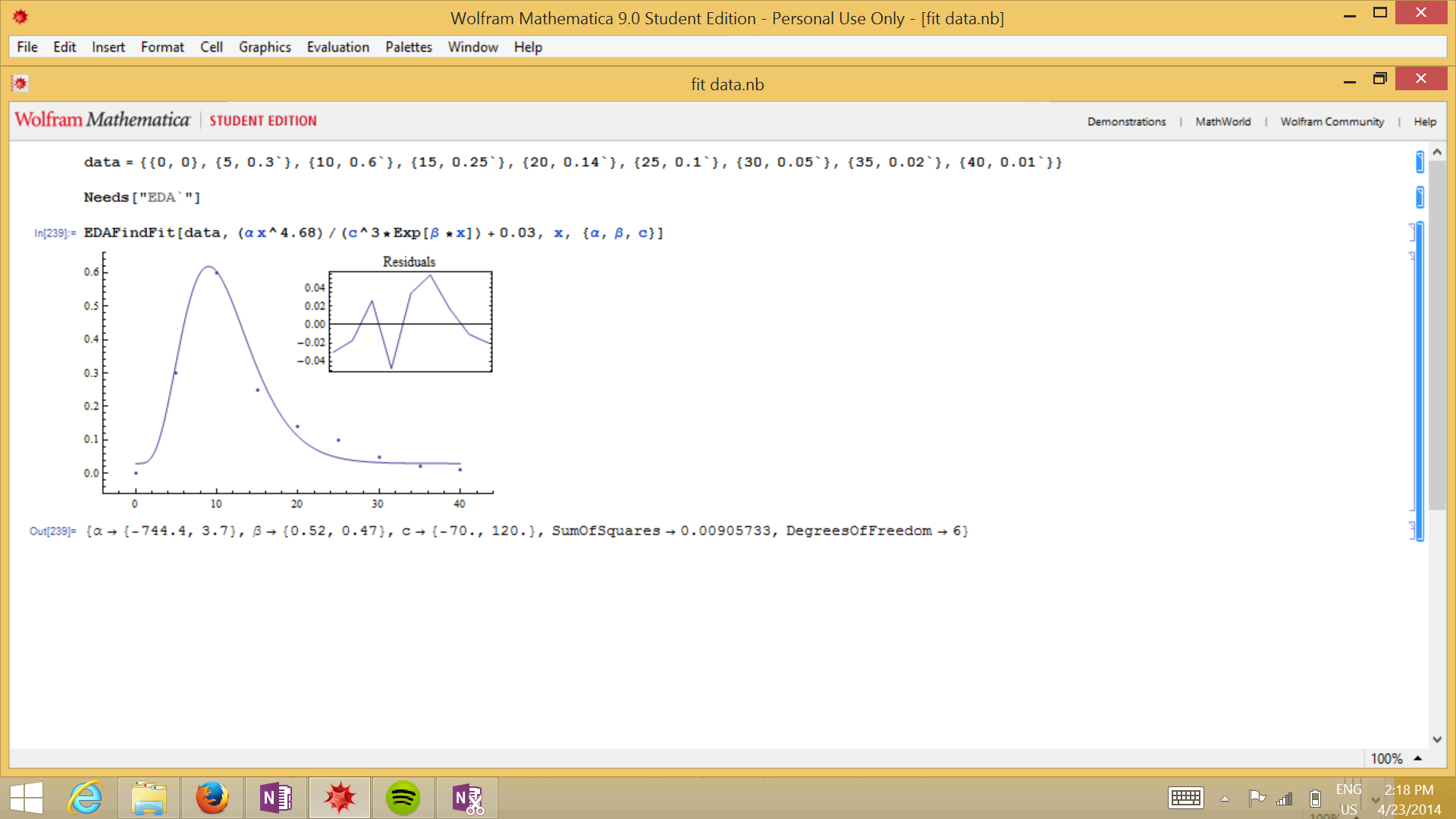Open the Cell menu
Screen dimensions: 1456x819
tap(212, 47)
